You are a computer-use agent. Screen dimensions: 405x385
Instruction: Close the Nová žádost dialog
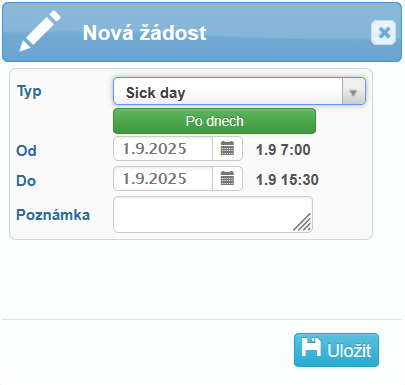pyautogui.click(x=384, y=33)
